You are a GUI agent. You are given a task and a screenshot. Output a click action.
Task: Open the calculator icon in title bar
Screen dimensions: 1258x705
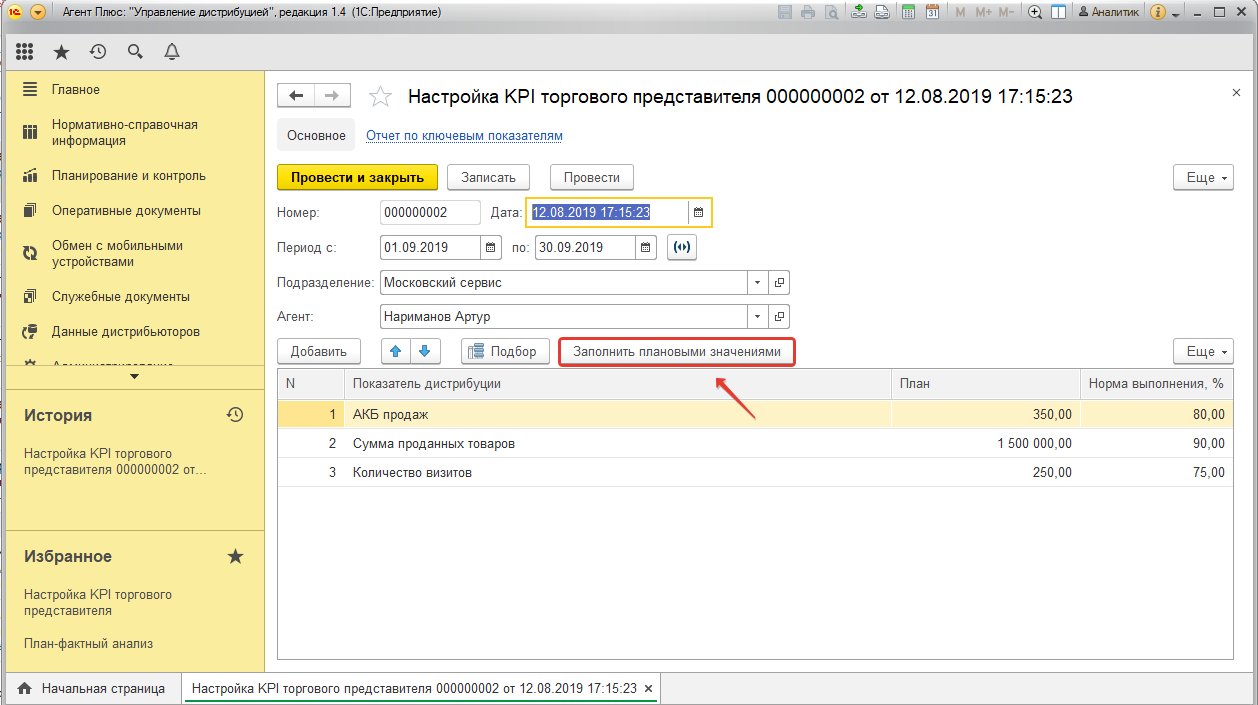click(x=909, y=12)
